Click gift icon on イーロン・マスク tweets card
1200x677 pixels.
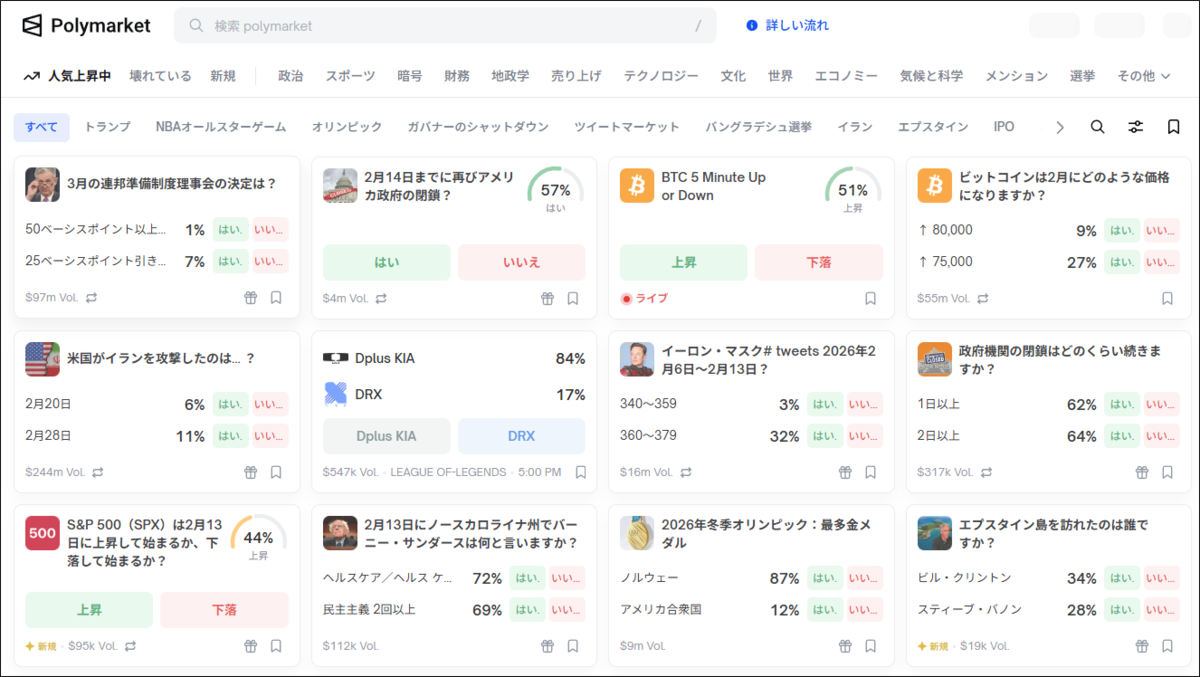pos(845,472)
